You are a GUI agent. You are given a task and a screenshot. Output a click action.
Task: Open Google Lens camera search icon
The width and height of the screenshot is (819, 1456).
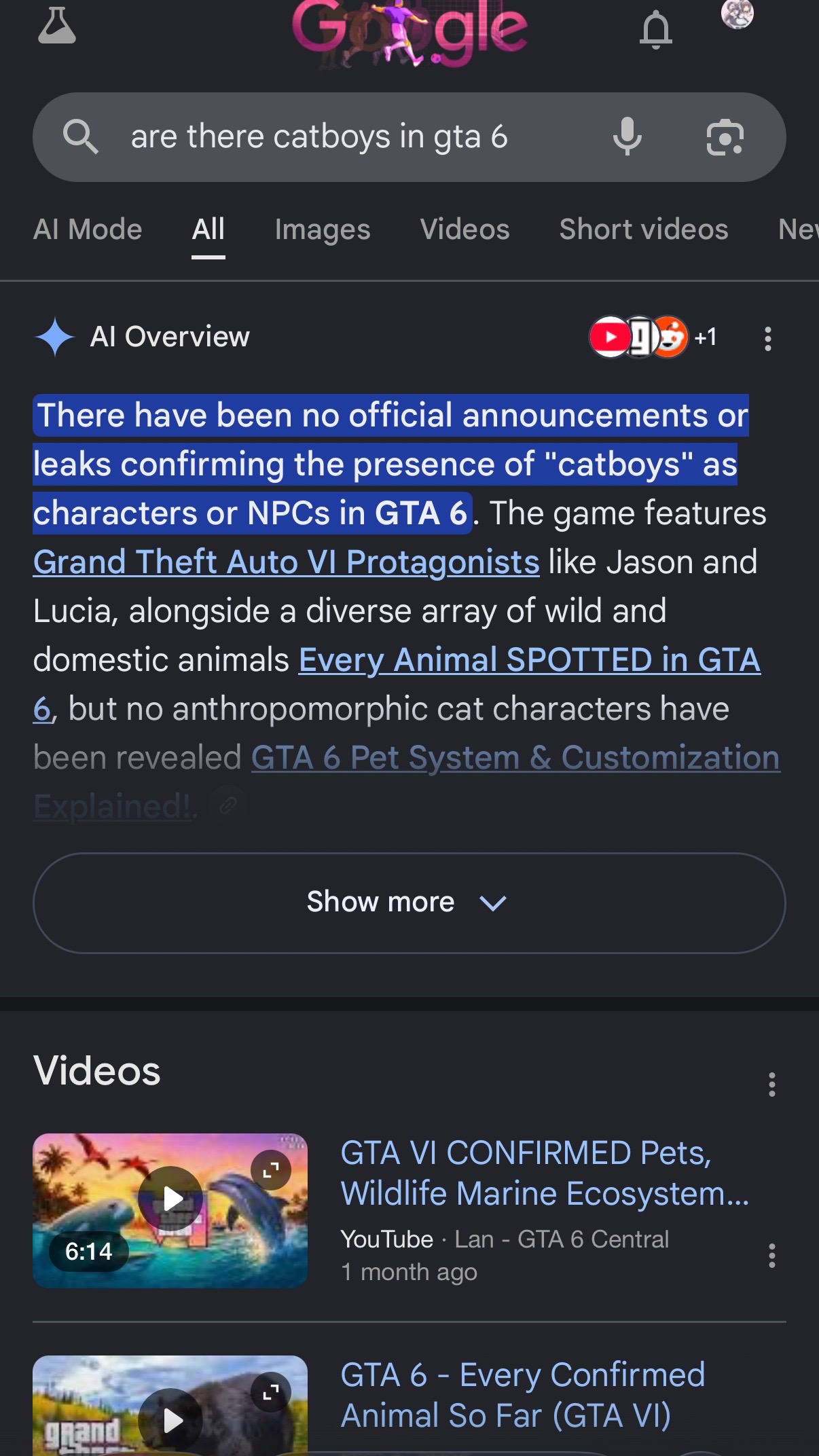tap(725, 137)
